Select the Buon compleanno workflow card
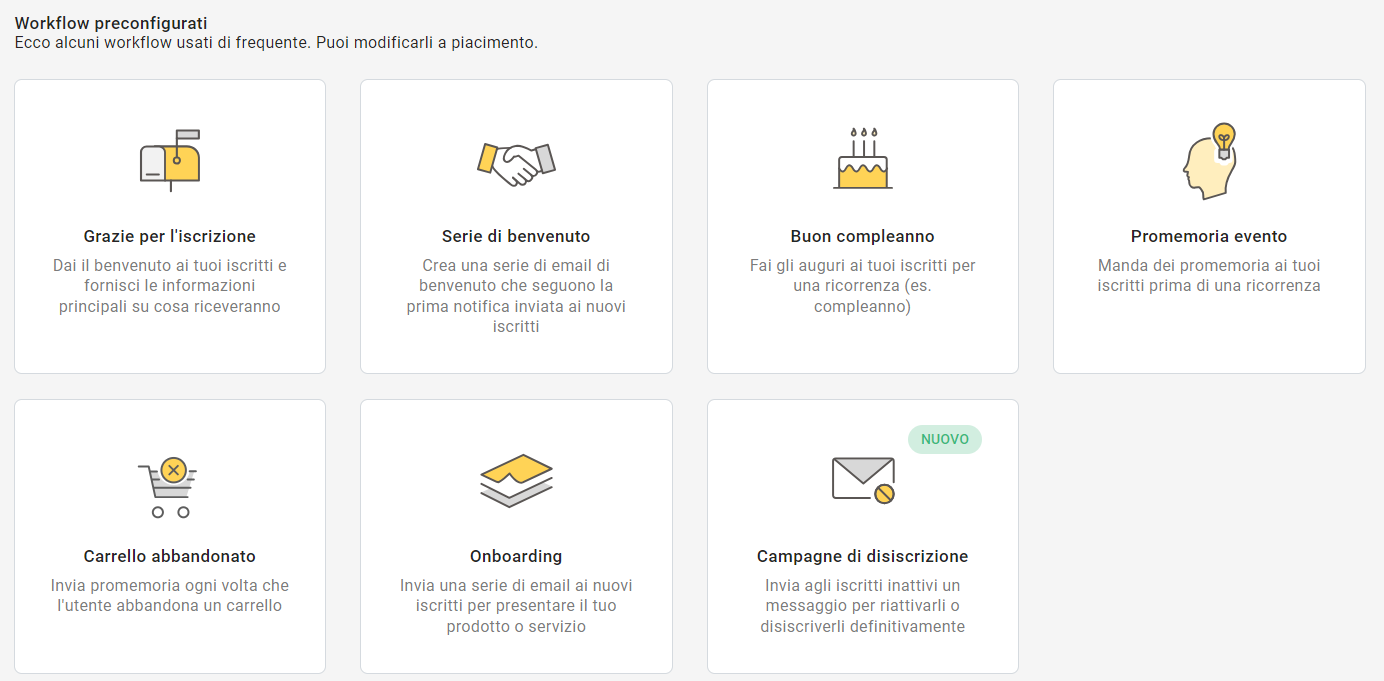Image resolution: width=1384 pixels, height=681 pixels. [x=861, y=226]
